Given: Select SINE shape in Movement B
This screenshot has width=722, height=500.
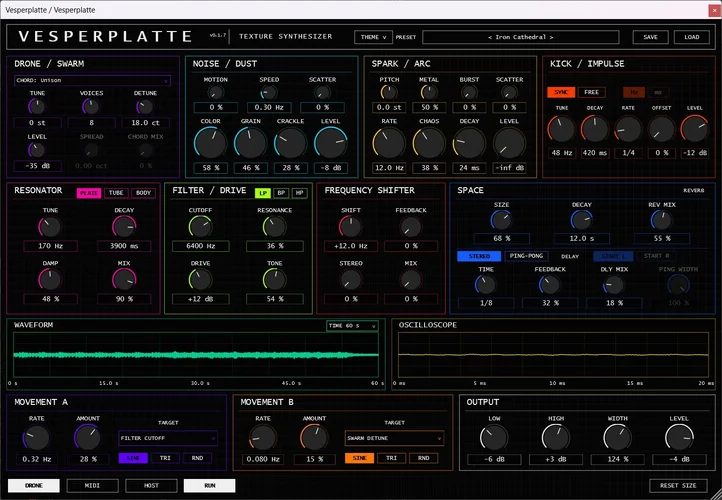Looking at the screenshot, I should [360, 458].
